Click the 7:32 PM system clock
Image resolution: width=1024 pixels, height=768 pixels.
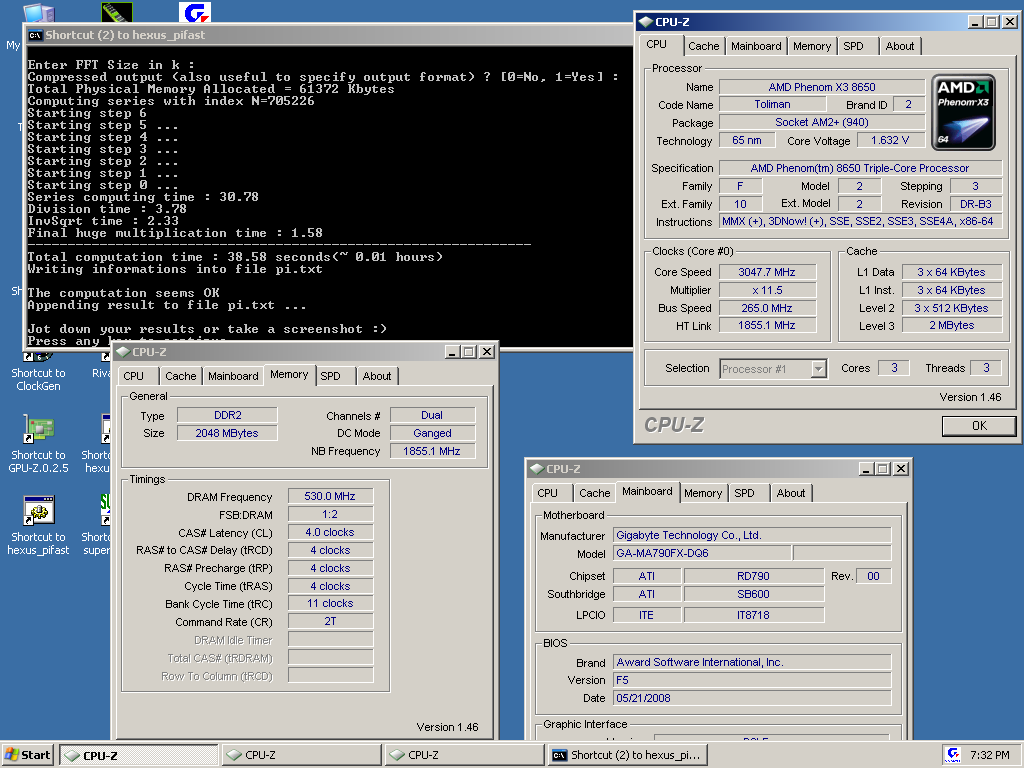989,755
